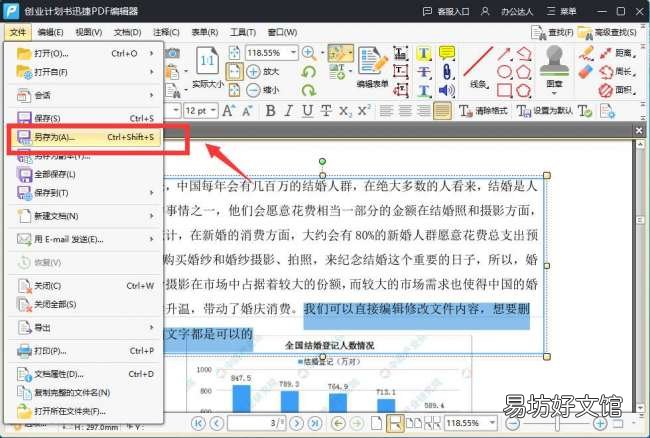
Task: Expand the 保存到(T) submenu
Action: (x=84, y=193)
